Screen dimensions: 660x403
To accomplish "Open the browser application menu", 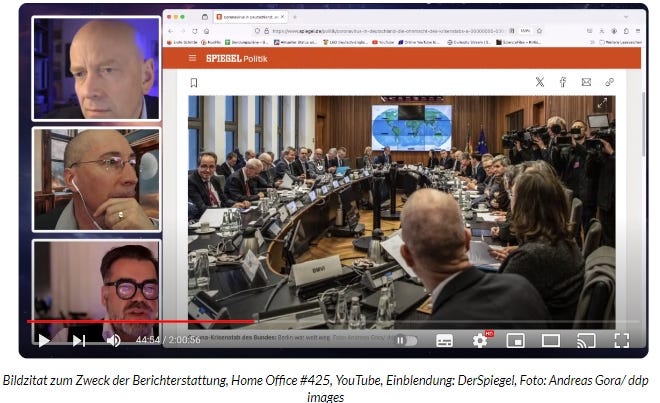I will pyautogui.click(x=638, y=31).
